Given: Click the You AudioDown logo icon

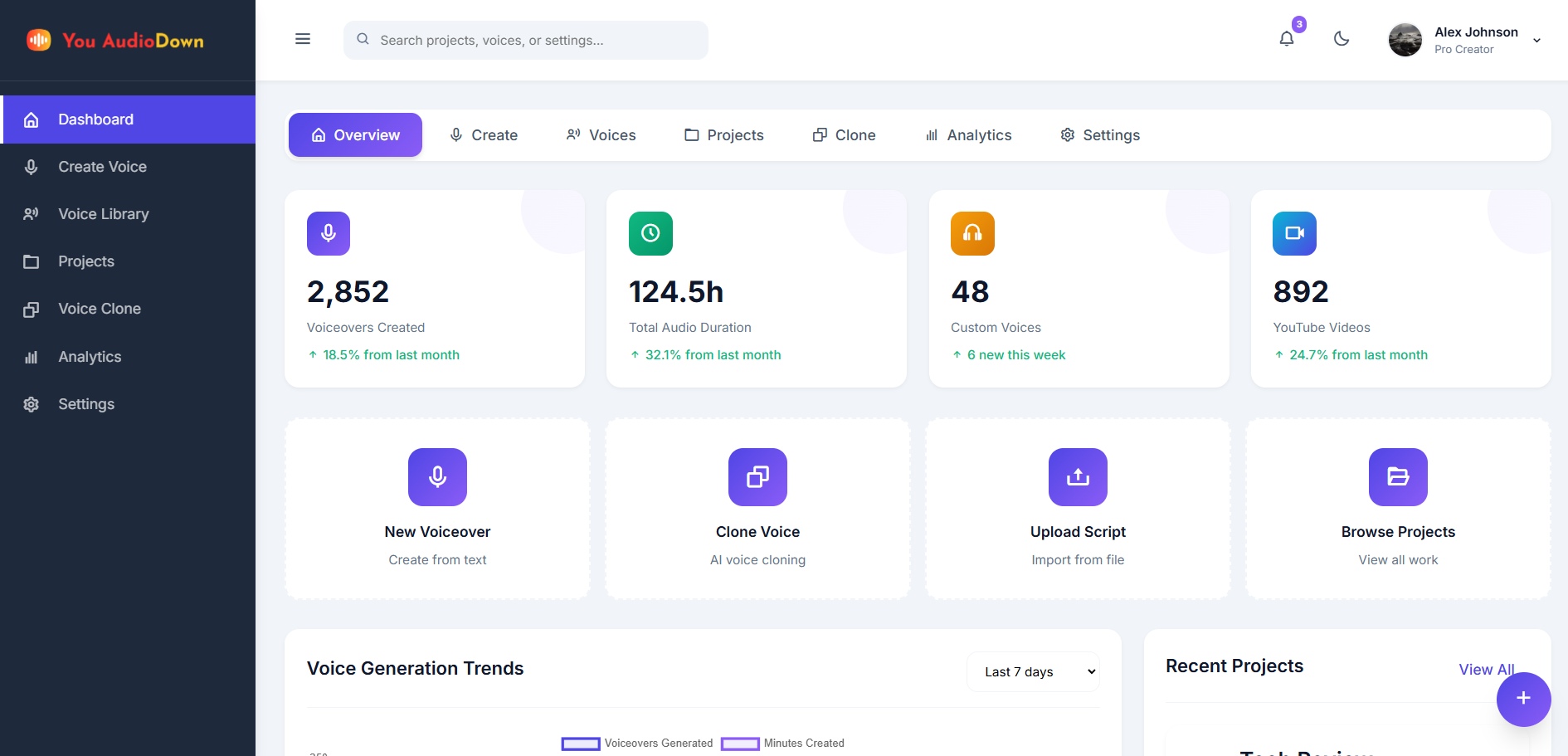Looking at the screenshot, I should 38,40.
